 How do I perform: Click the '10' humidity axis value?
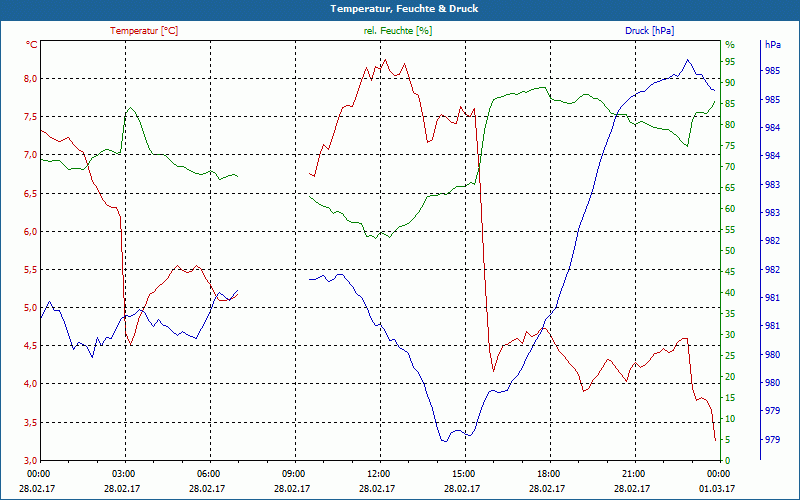click(730, 419)
